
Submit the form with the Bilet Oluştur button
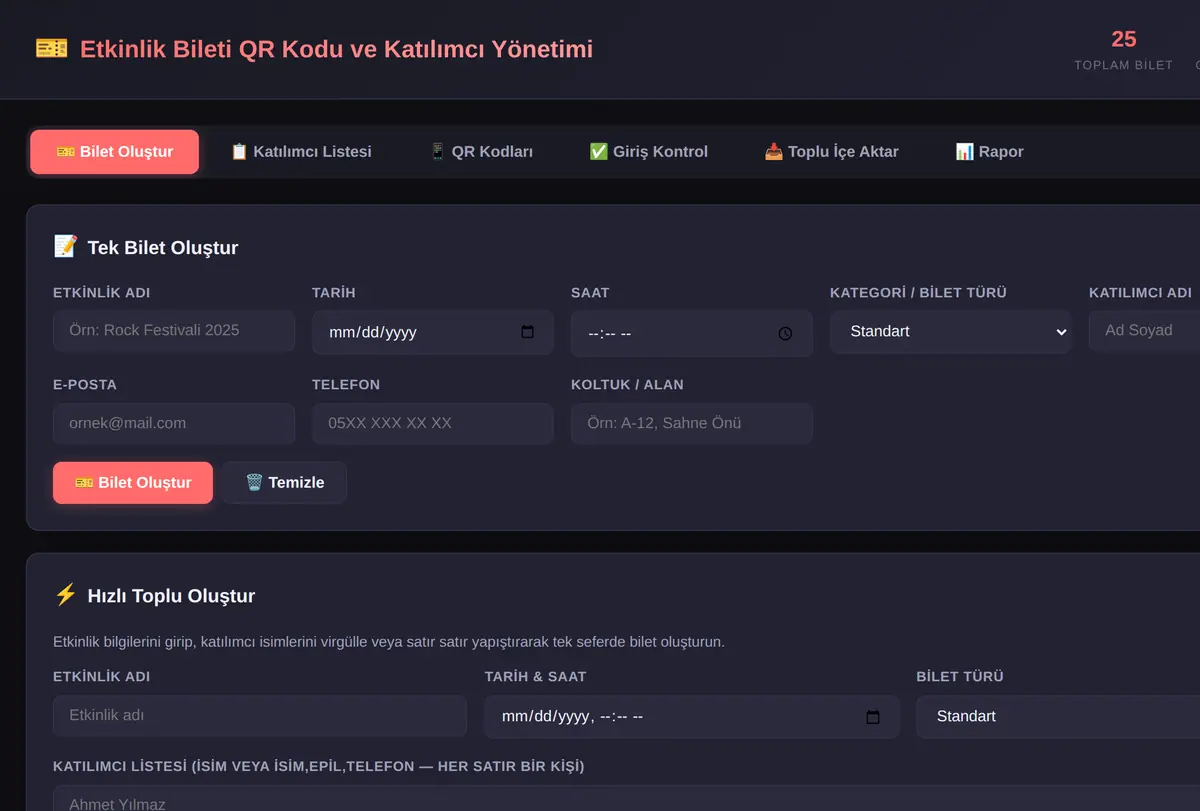pyautogui.click(x=133, y=483)
